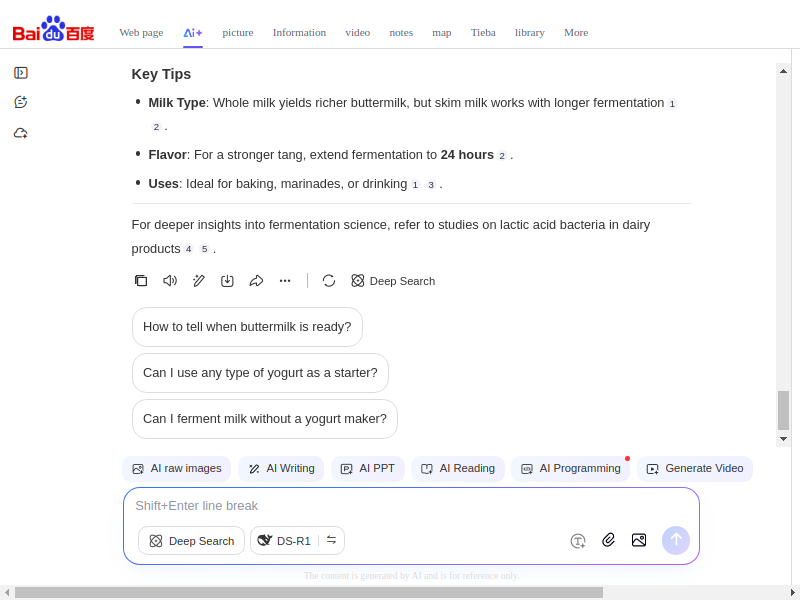
Task: Click the vertical scrollbar thumb
Action: (783, 410)
